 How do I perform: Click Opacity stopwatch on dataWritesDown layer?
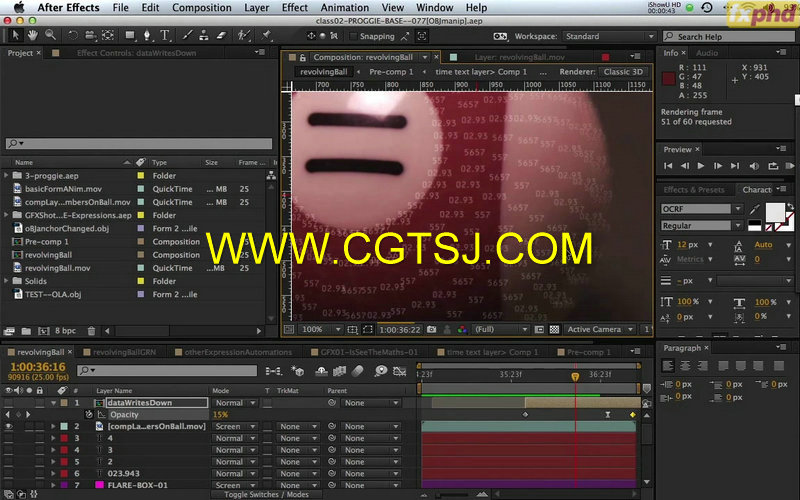tap(89, 415)
